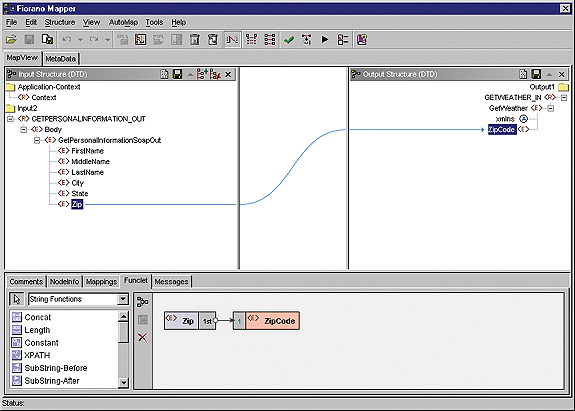Click the Redo arrow icon
This screenshot has height=411, width=575.
pyautogui.click(x=94, y=39)
